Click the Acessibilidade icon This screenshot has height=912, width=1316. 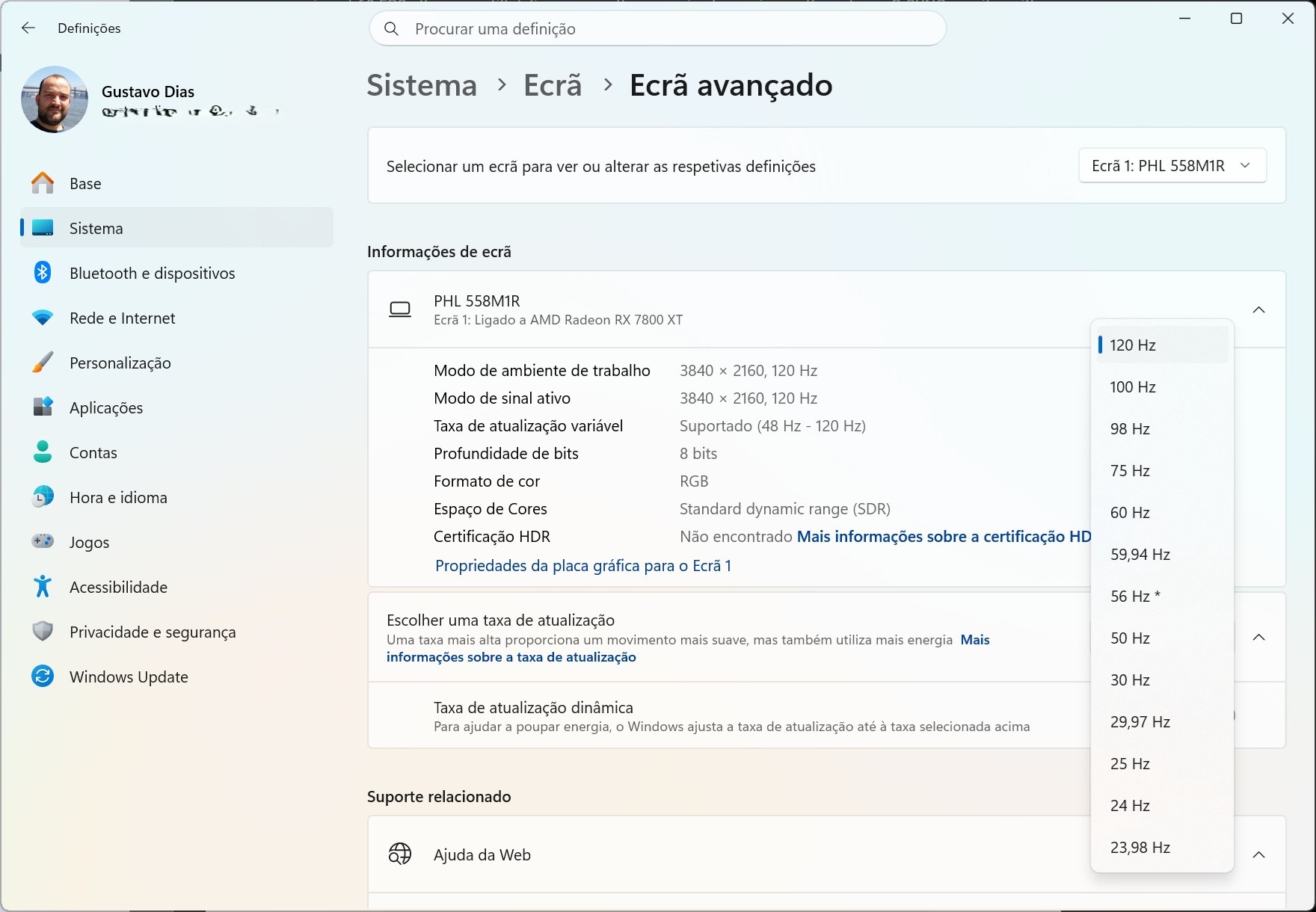point(43,587)
